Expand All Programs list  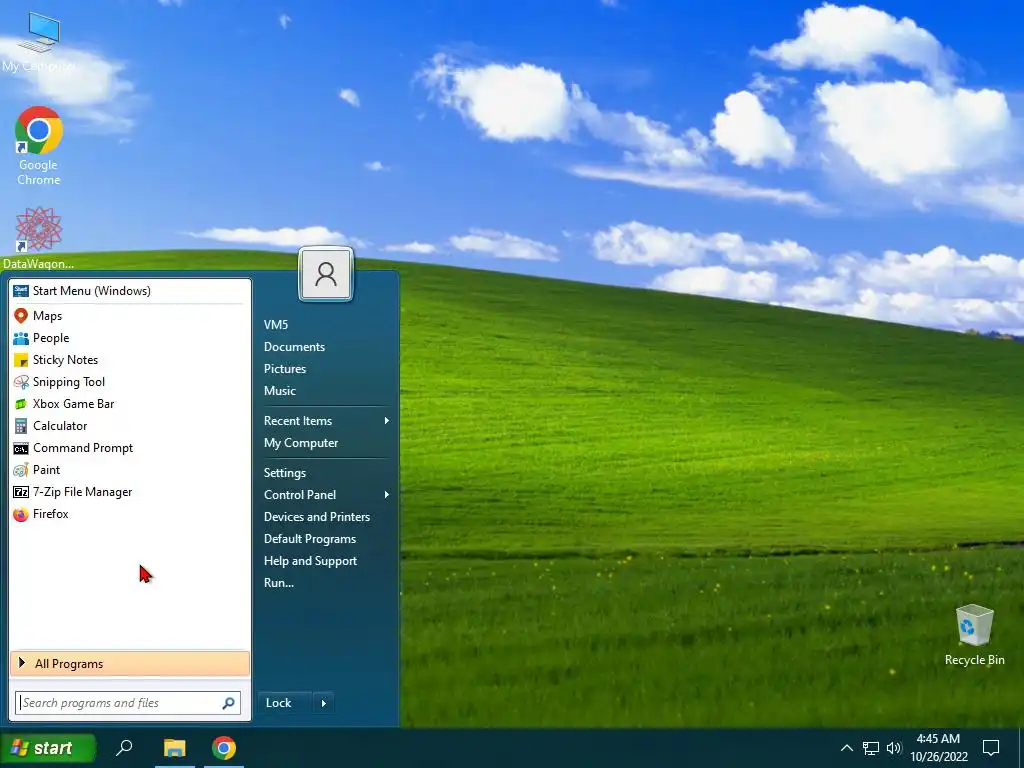130,664
